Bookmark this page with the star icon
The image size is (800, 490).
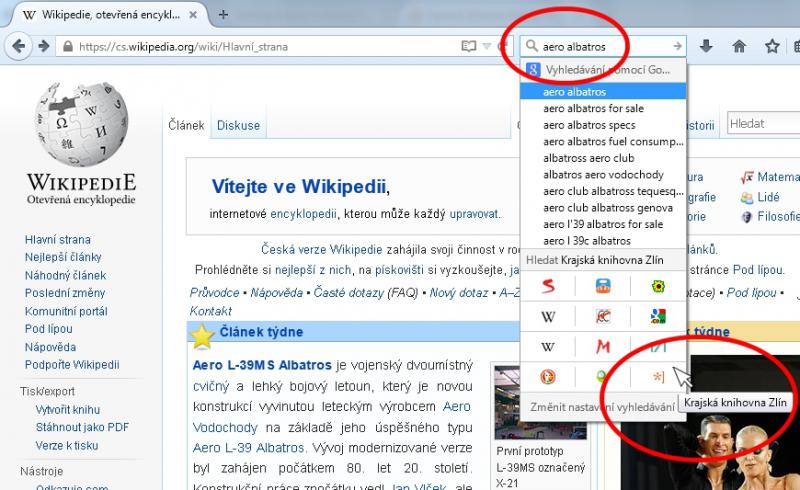(771, 46)
